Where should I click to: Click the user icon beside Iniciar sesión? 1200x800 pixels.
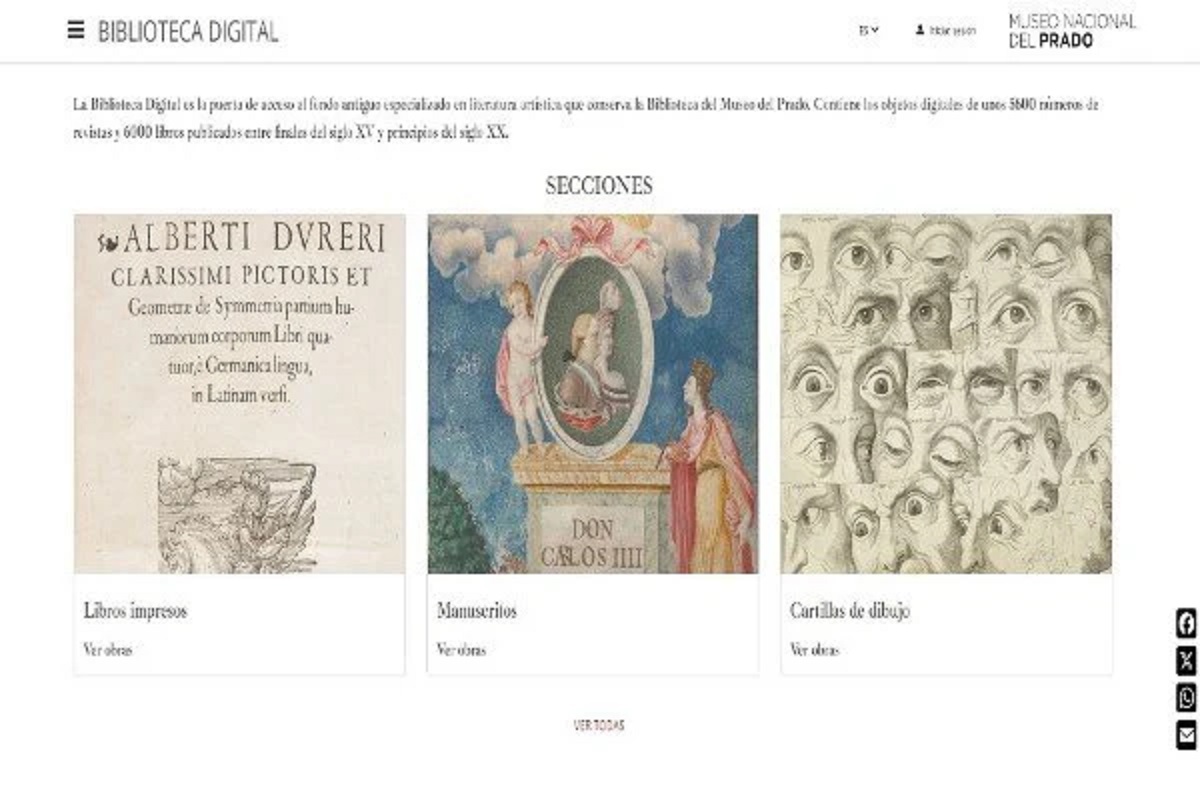(x=920, y=30)
